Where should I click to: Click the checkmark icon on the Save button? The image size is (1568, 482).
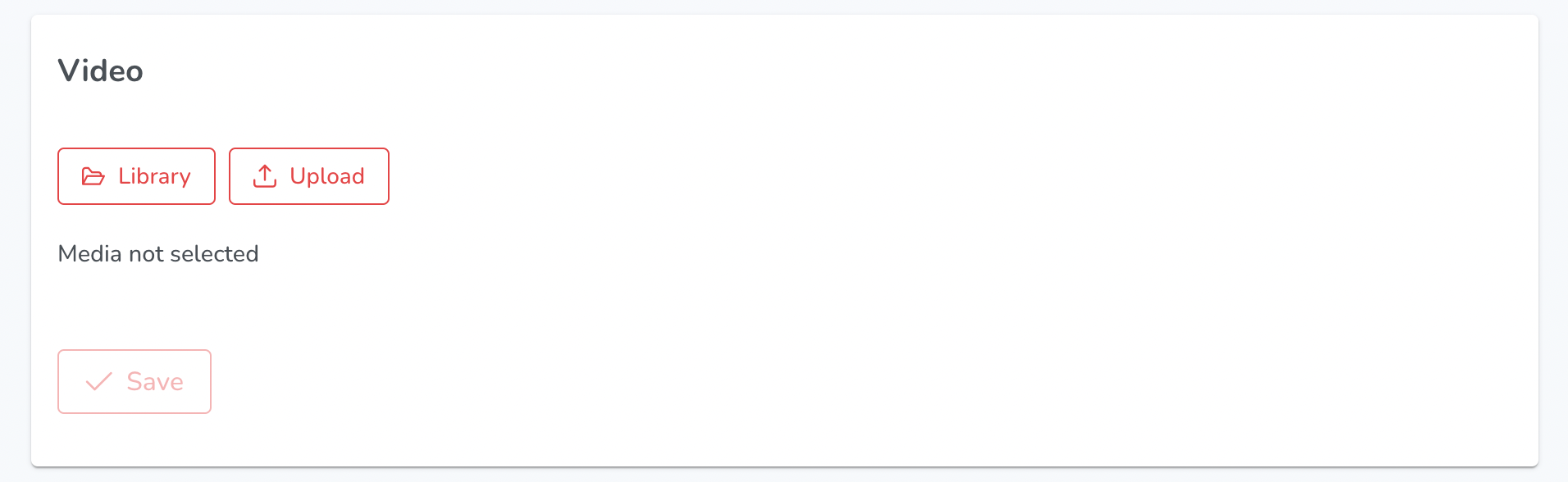(99, 381)
